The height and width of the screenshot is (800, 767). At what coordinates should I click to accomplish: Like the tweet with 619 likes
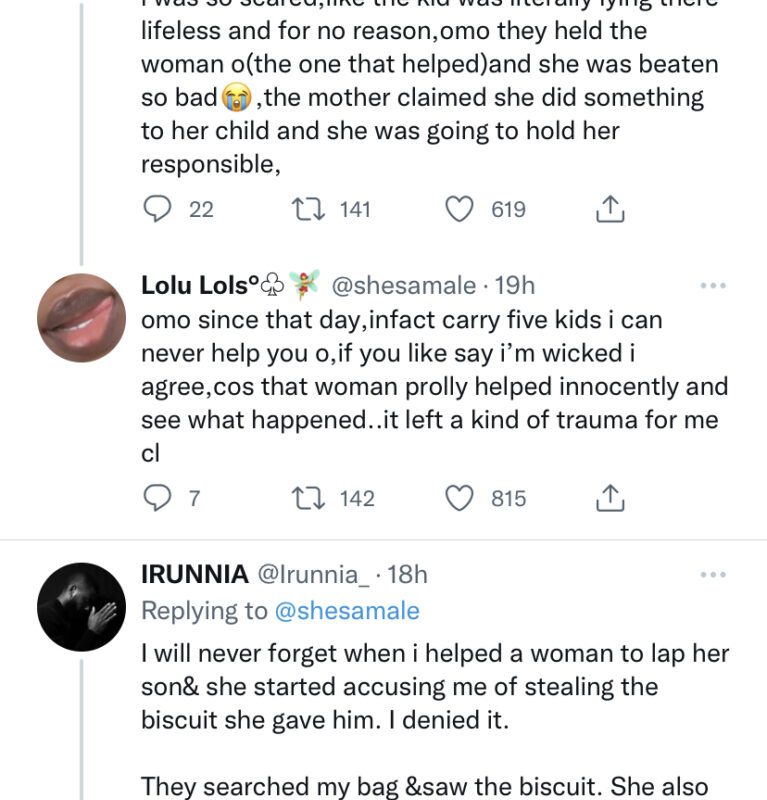pos(459,209)
